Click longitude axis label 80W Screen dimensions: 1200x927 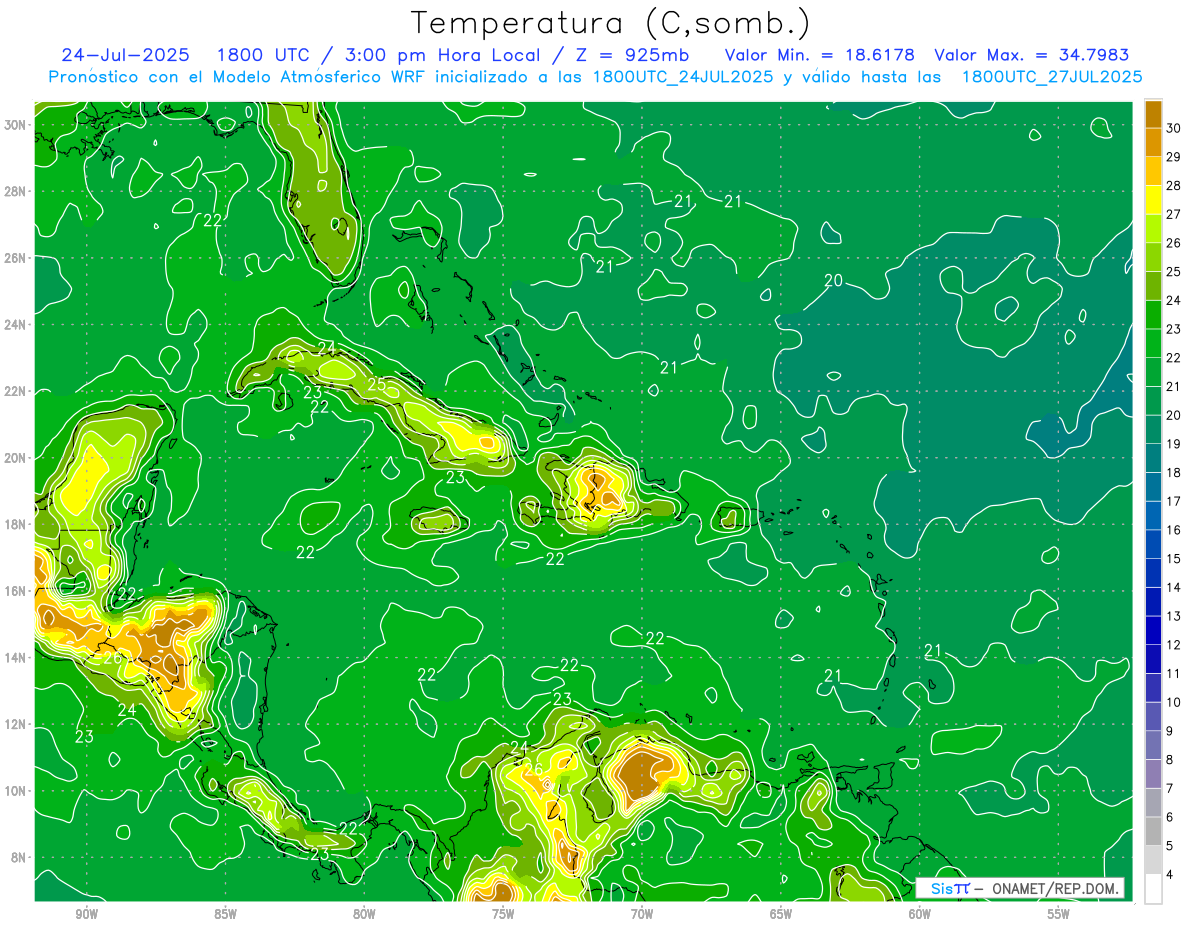pyautogui.click(x=364, y=914)
